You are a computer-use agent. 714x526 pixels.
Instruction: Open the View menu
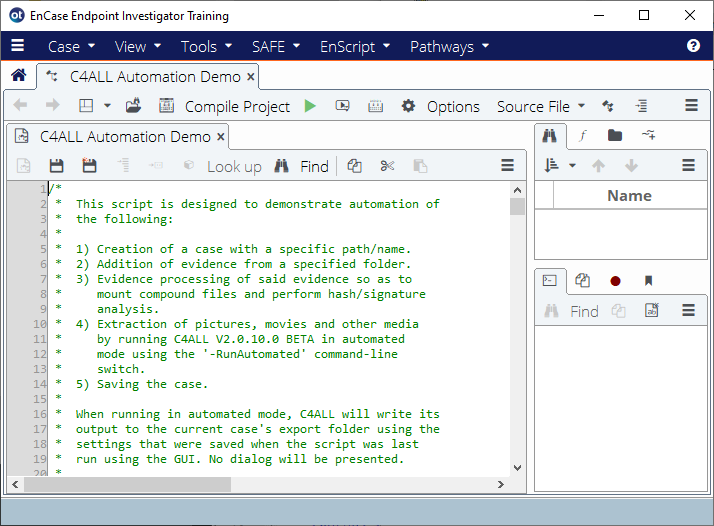pyautogui.click(x=138, y=46)
